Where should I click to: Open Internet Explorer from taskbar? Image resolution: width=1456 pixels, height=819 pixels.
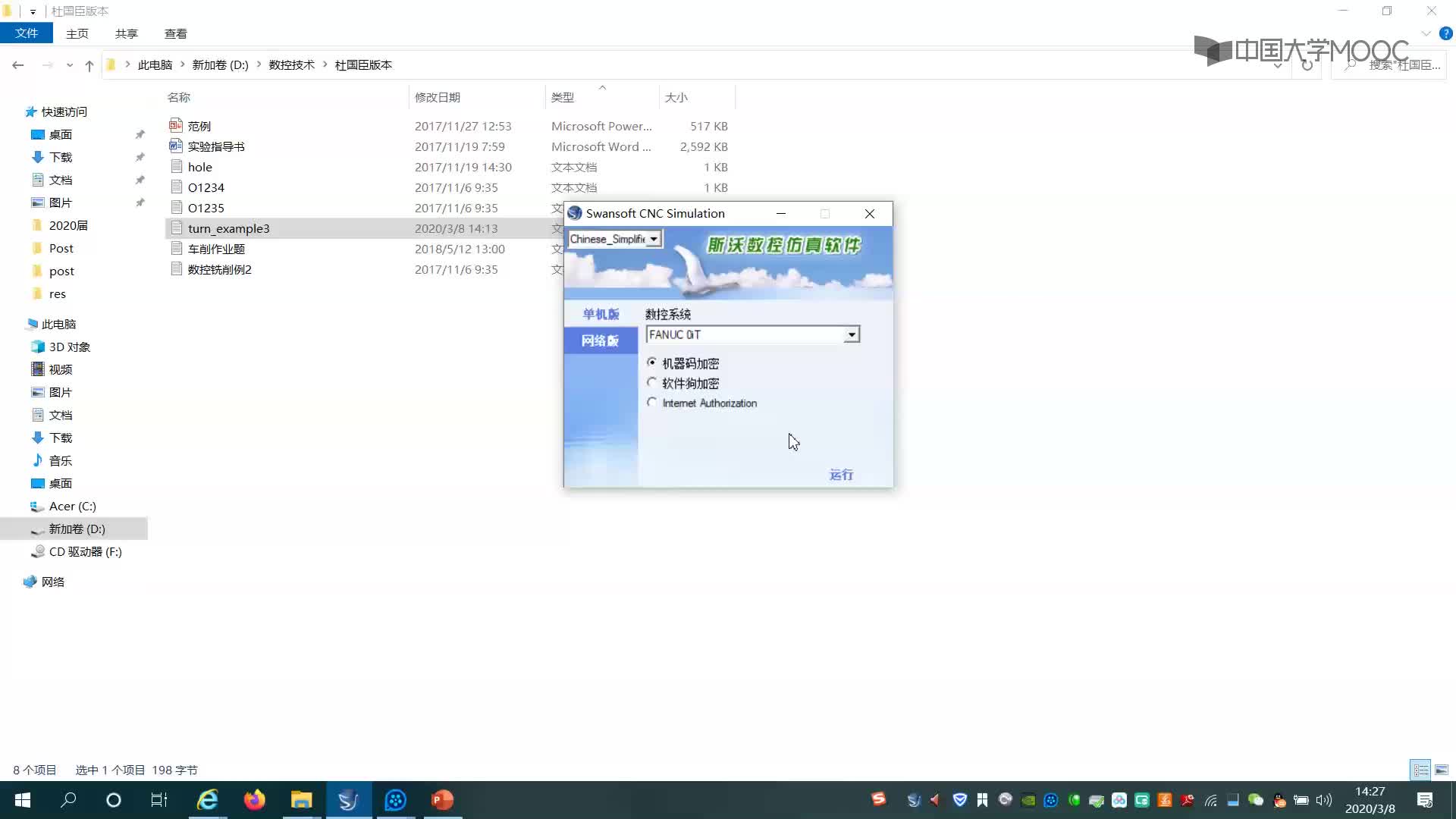tap(207, 800)
